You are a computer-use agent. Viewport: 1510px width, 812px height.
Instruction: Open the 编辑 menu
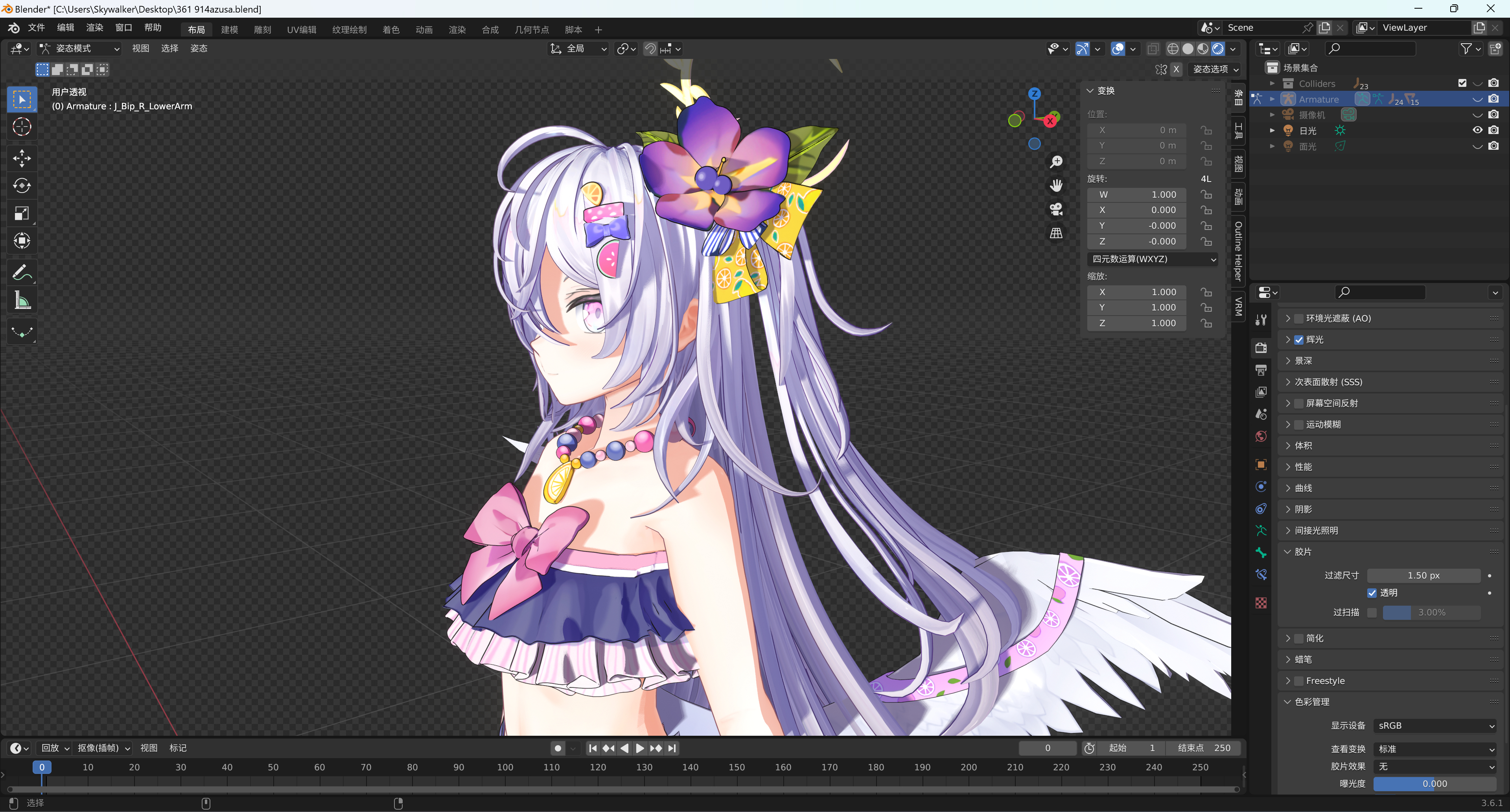click(x=66, y=28)
